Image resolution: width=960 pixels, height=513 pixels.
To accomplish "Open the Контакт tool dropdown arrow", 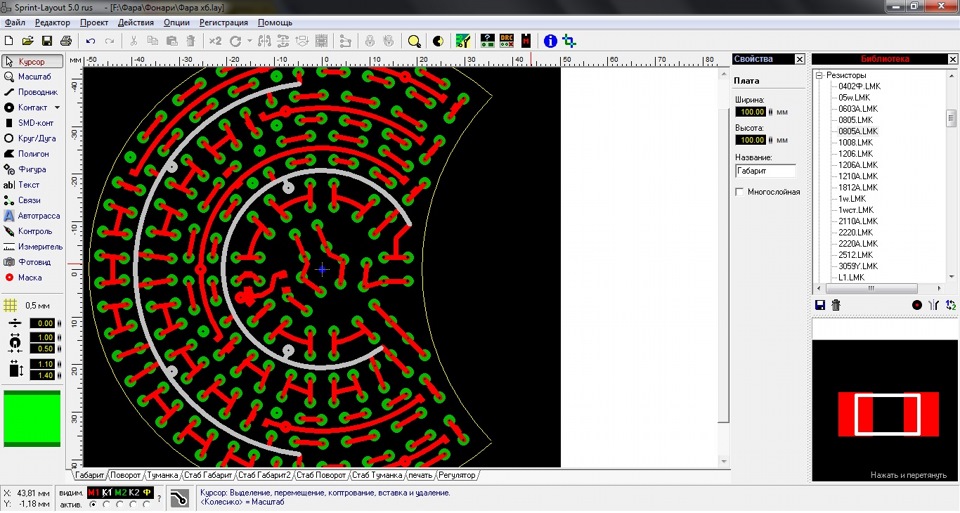I will click(x=57, y=107).
